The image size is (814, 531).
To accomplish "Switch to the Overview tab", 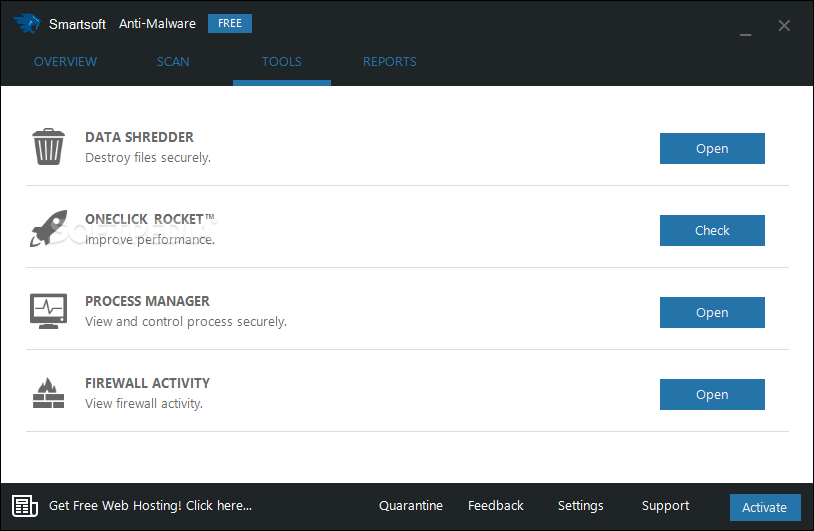I will pyautogui.click(x=65, y=62).
